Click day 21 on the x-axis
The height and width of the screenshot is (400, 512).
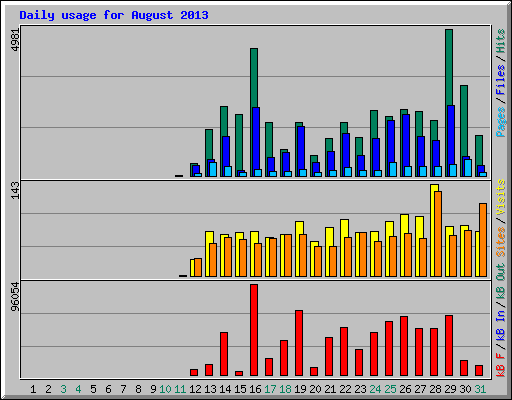330,389
